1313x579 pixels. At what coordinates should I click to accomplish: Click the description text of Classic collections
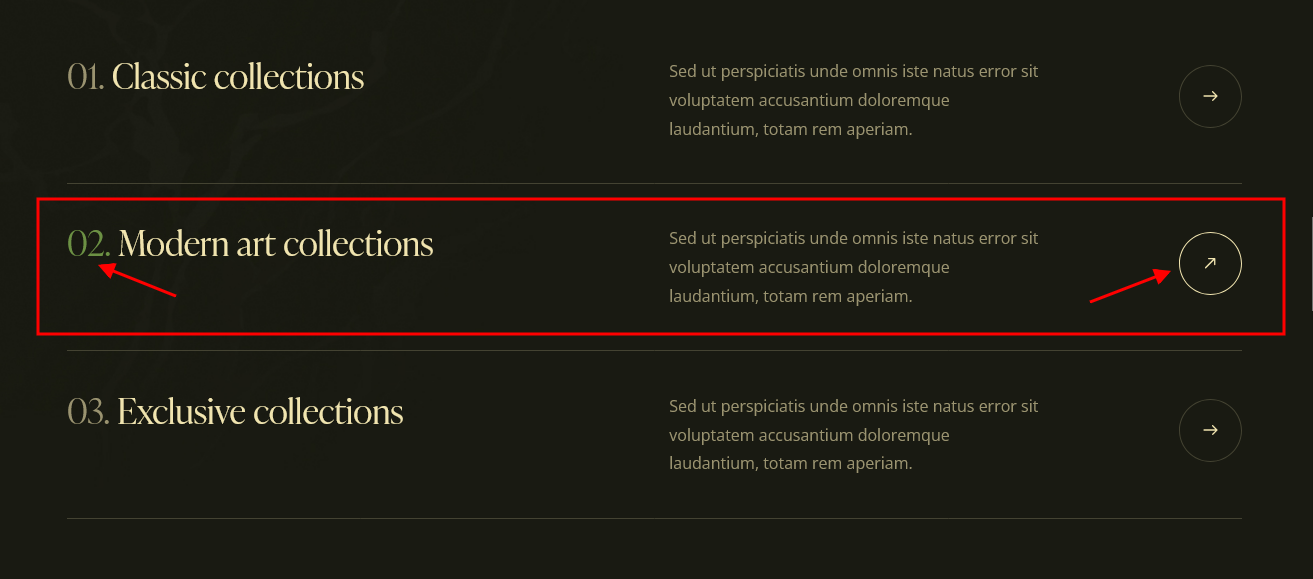[854, 100]
